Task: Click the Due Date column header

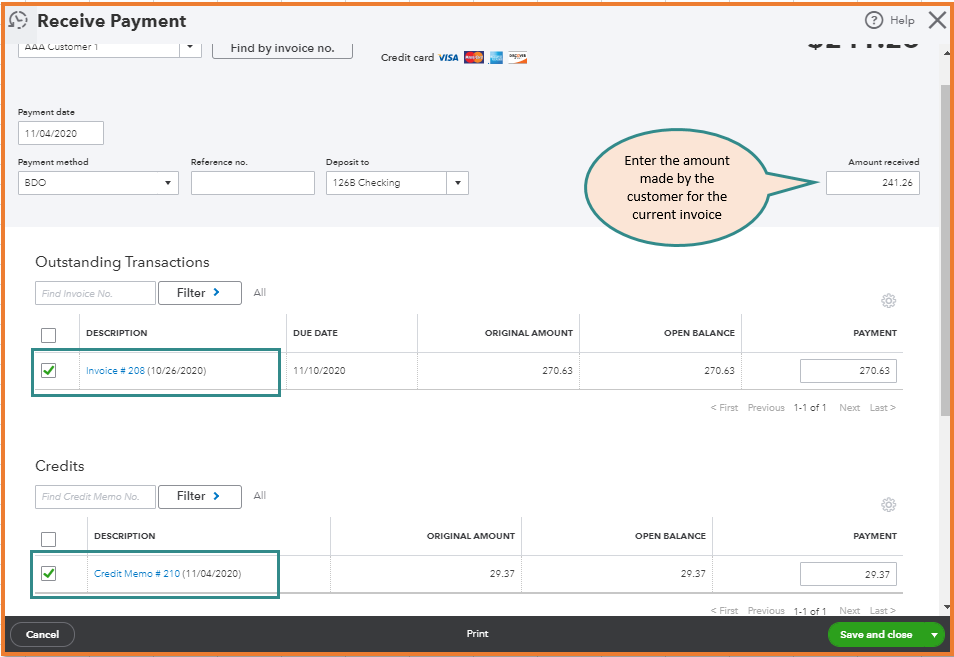Action: (315, 333)
